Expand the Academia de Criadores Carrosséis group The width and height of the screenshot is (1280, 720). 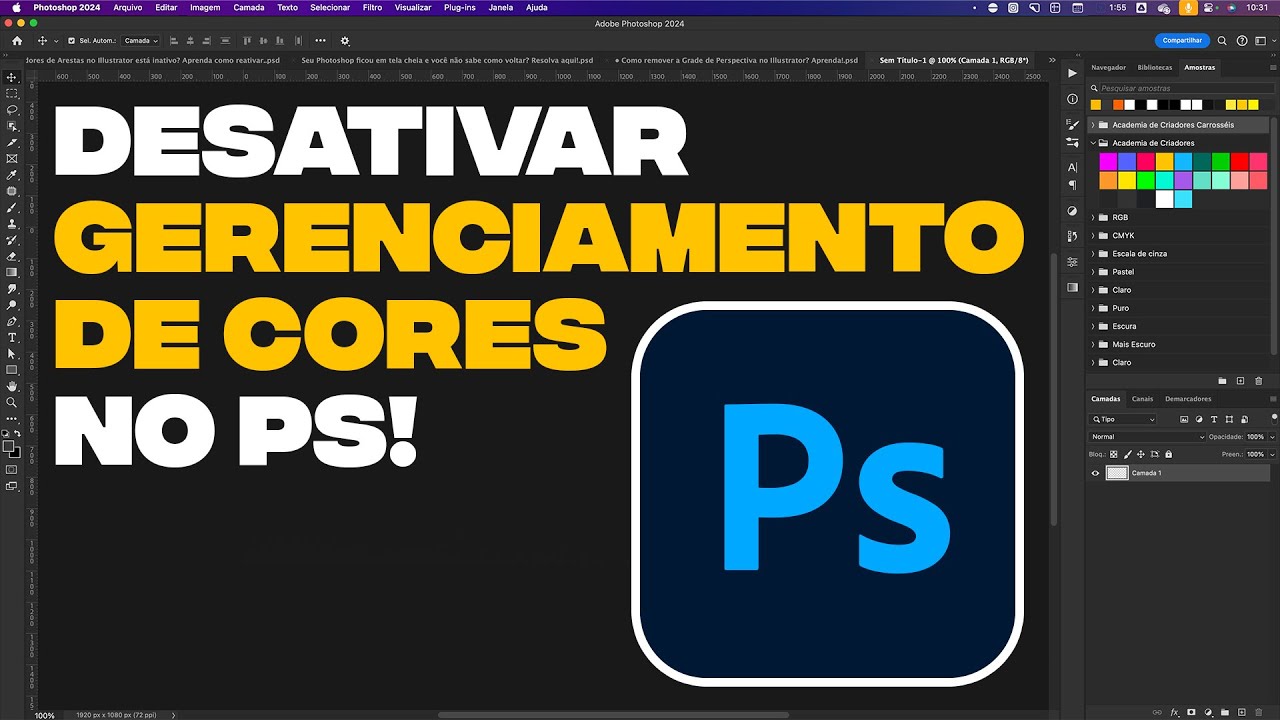coord(1093,125)
